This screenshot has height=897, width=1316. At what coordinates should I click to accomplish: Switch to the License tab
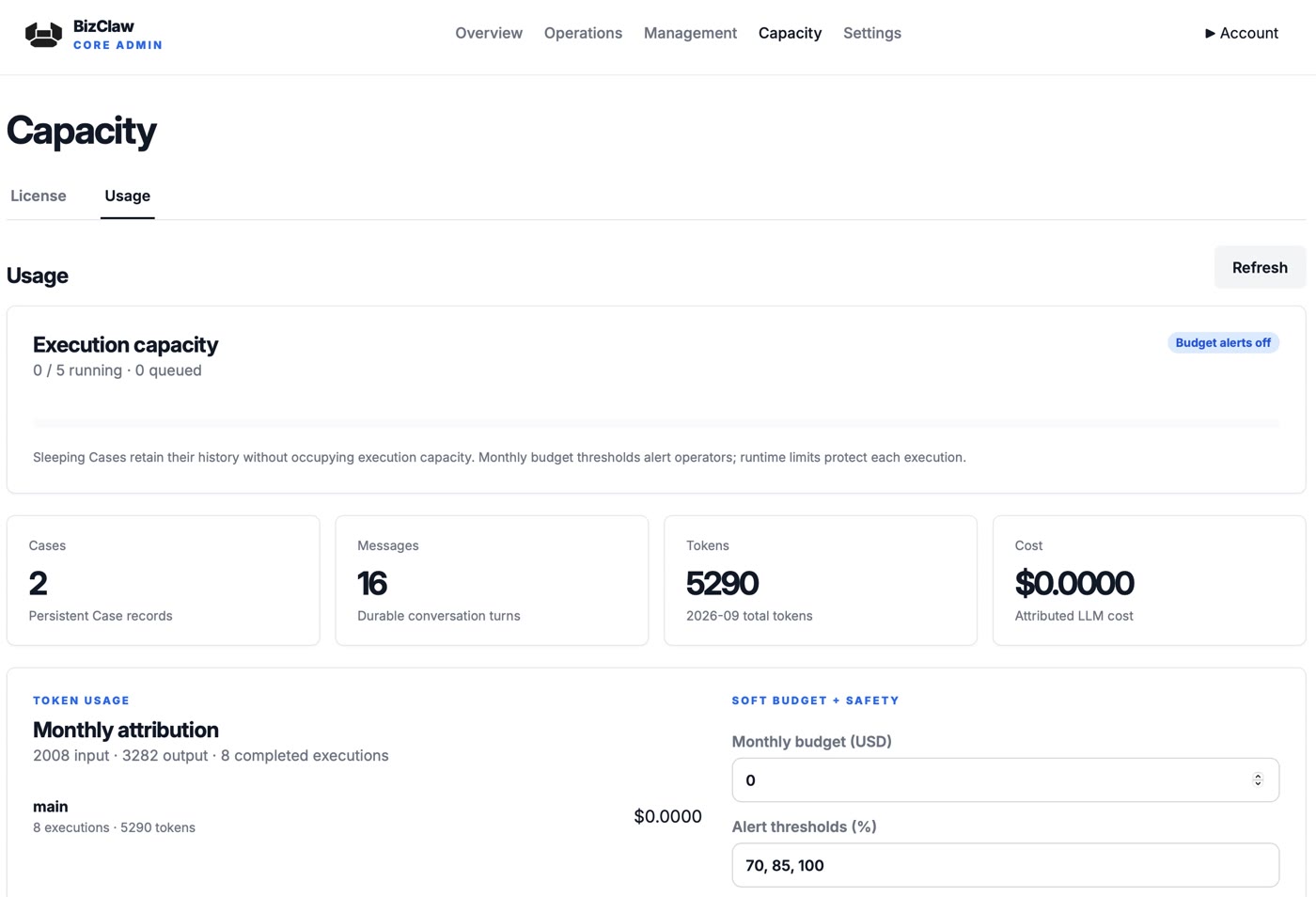39,196
